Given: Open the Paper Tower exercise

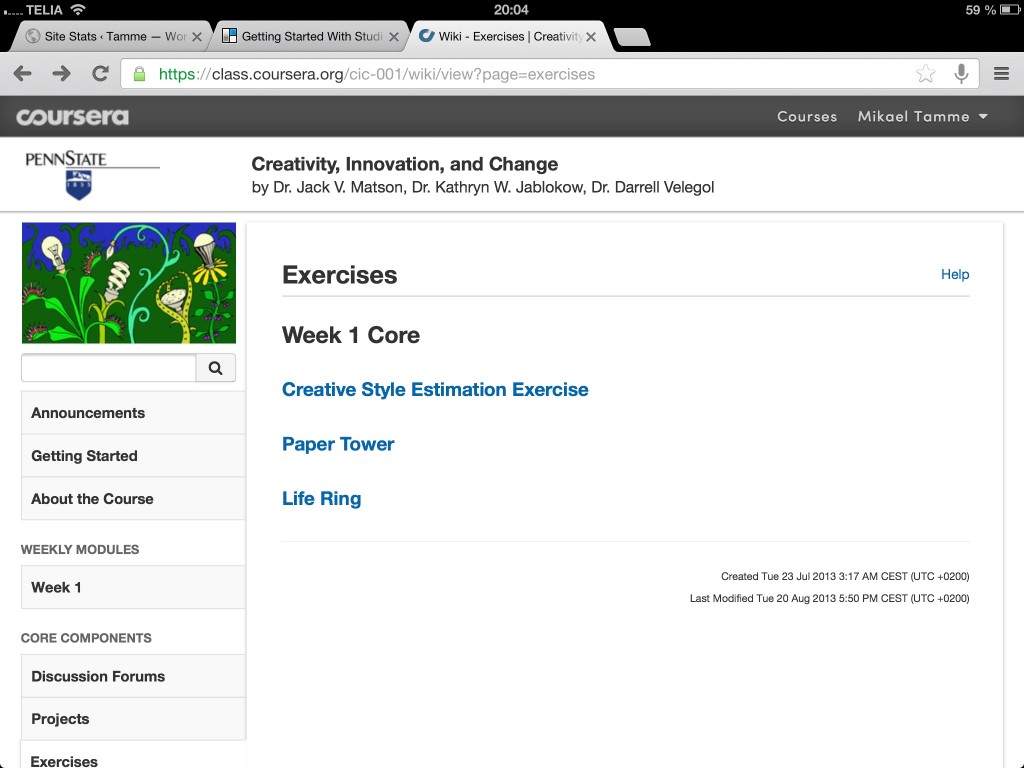Looking at the screenshot, I should (338, 444).
